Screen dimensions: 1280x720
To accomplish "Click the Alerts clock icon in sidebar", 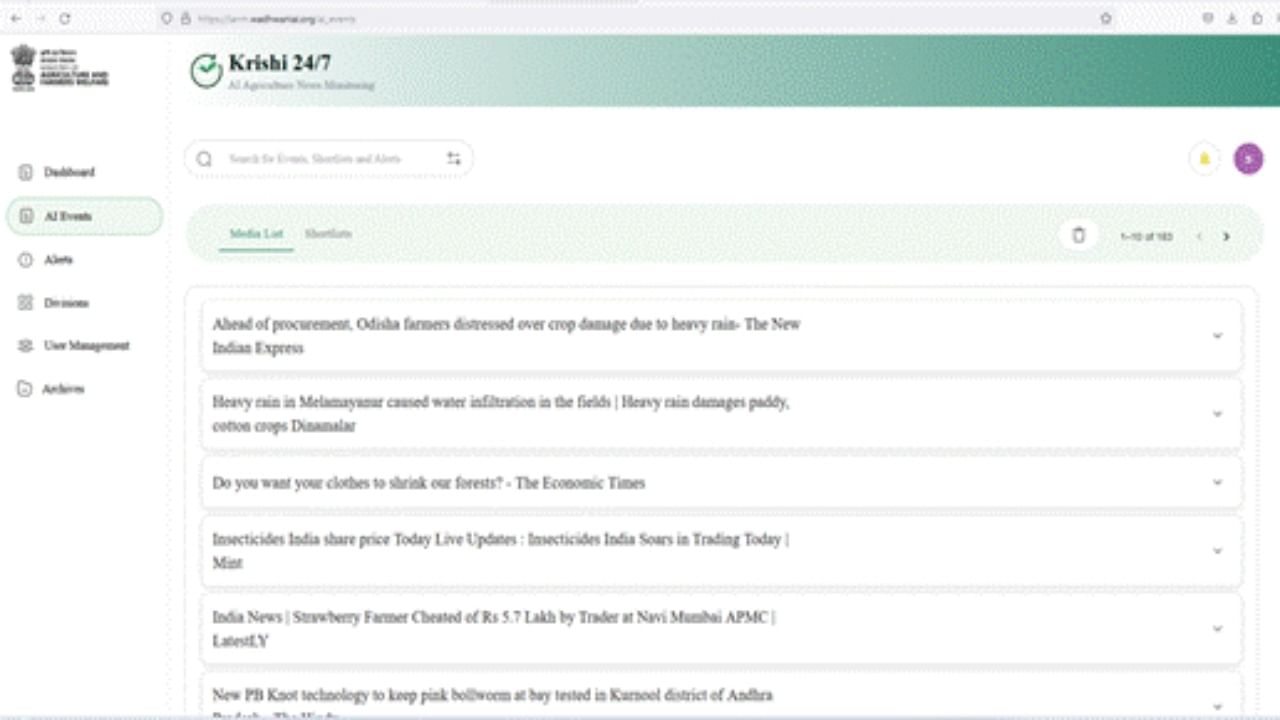I will [x=26, y=260].
